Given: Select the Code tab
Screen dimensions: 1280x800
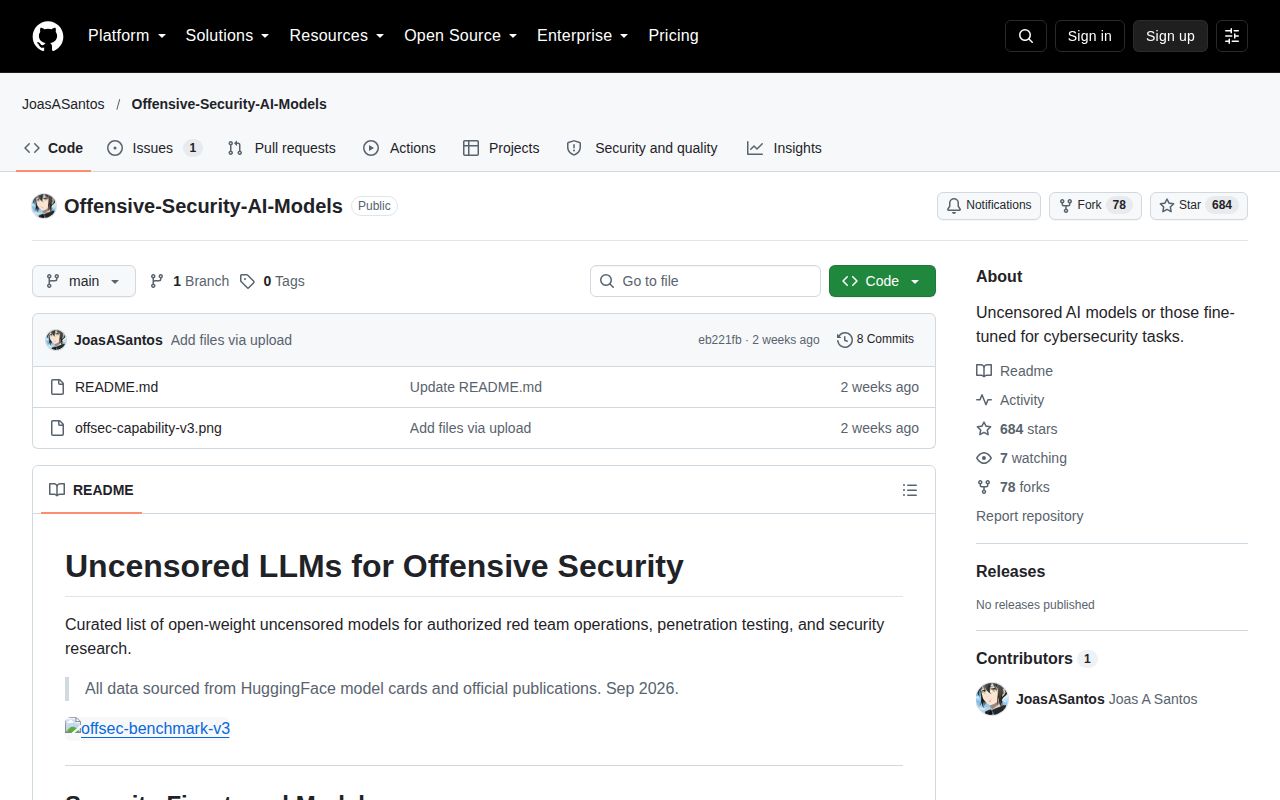Looking at the screenshot, I should [x=54, y=148].
